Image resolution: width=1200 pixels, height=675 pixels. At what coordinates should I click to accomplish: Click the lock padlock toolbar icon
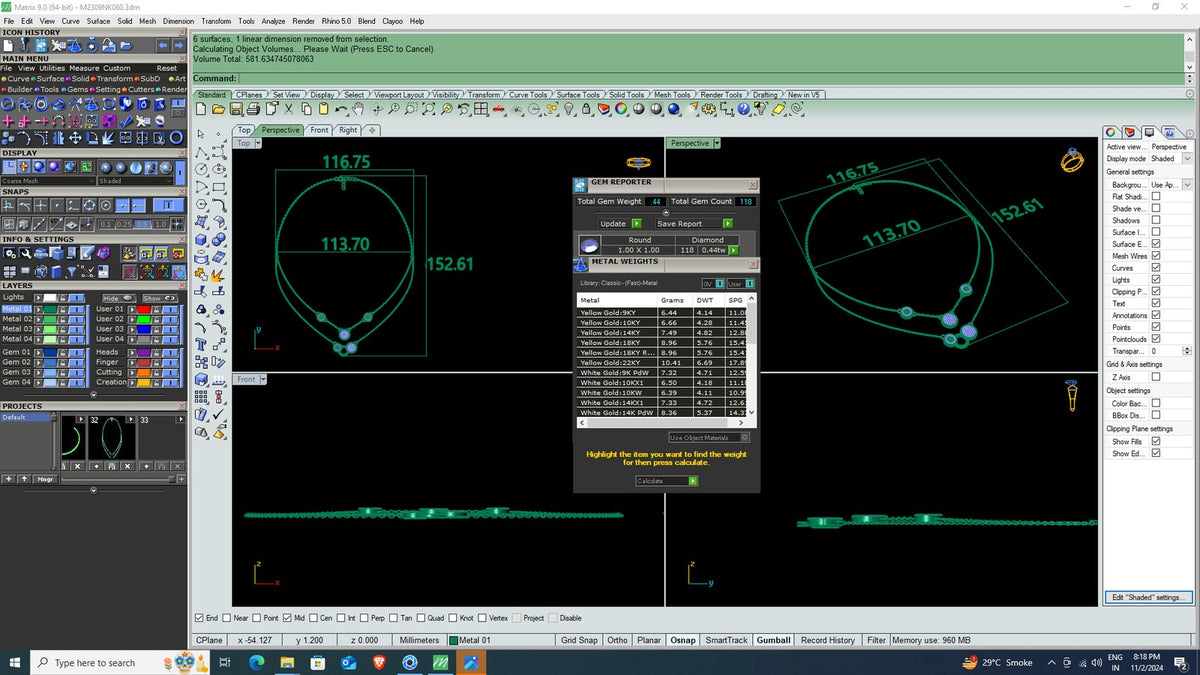pos(586,108)
